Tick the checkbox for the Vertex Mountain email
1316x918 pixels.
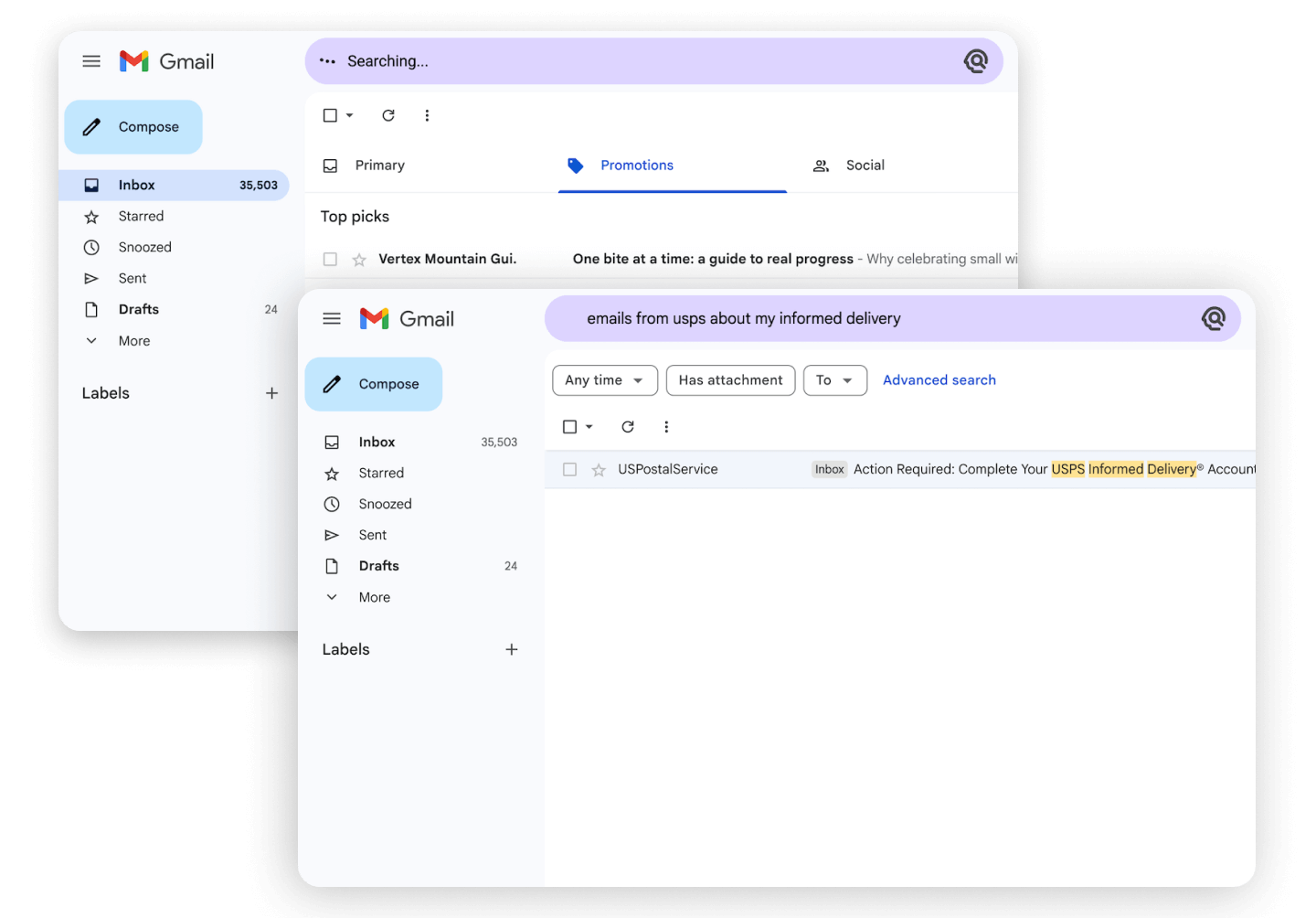(330, 260)
